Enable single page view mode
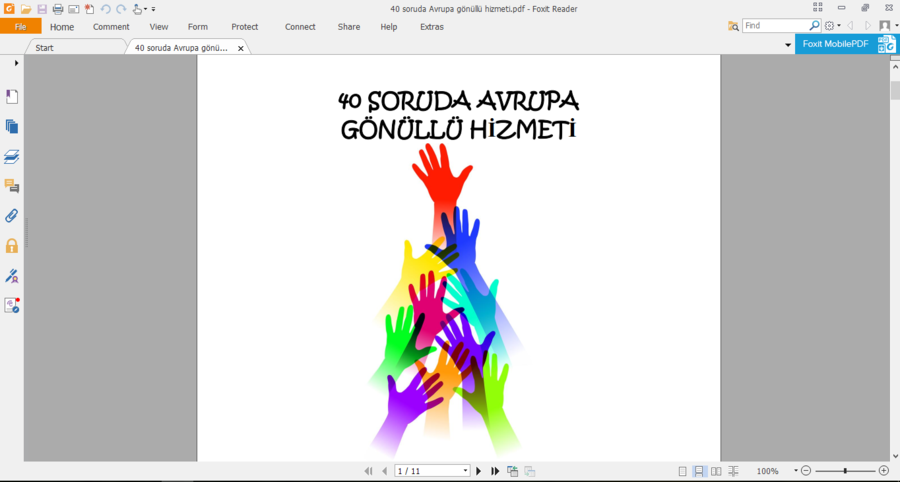This screenshot has height=482, width=900. pyautogui.click(x=683, y=471)
